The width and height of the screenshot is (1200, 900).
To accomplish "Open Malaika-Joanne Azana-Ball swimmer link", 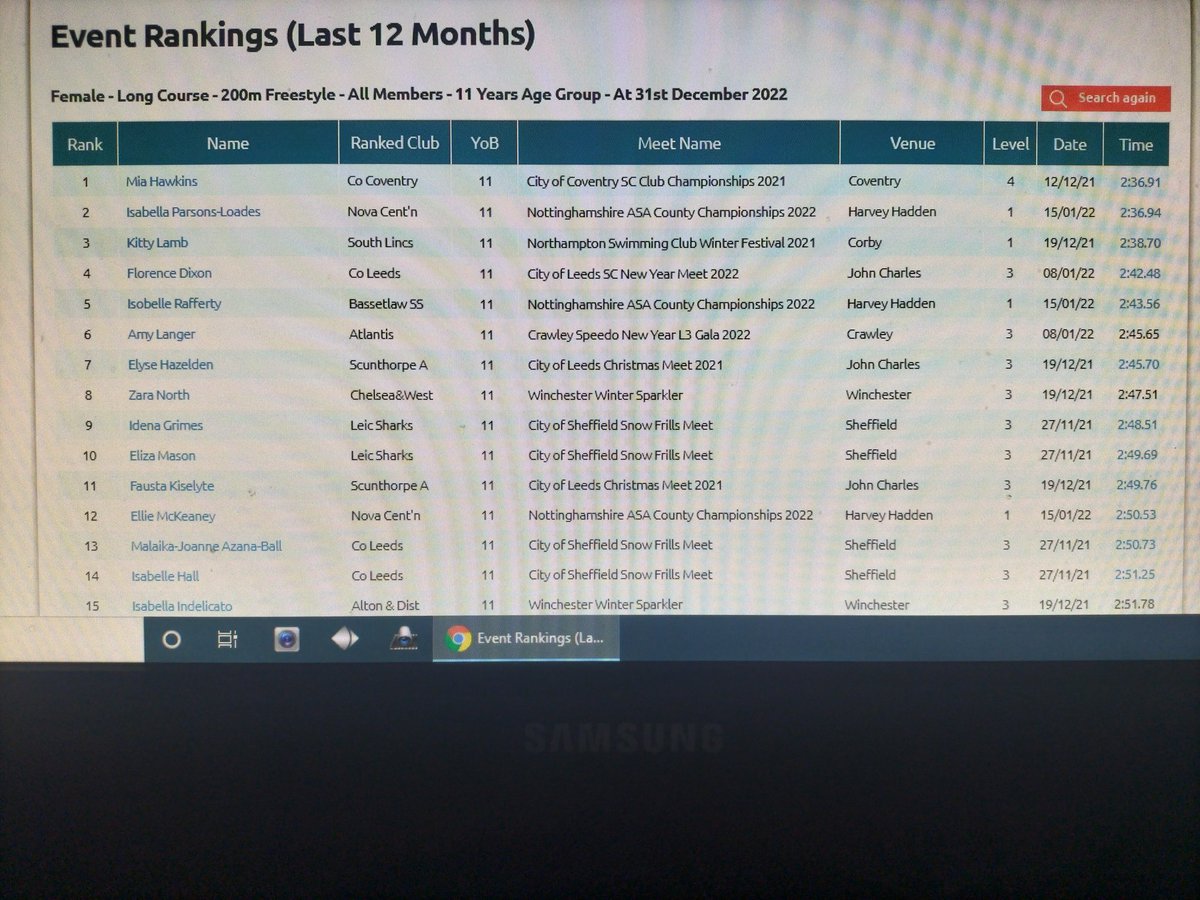I will tap(206, 546).
